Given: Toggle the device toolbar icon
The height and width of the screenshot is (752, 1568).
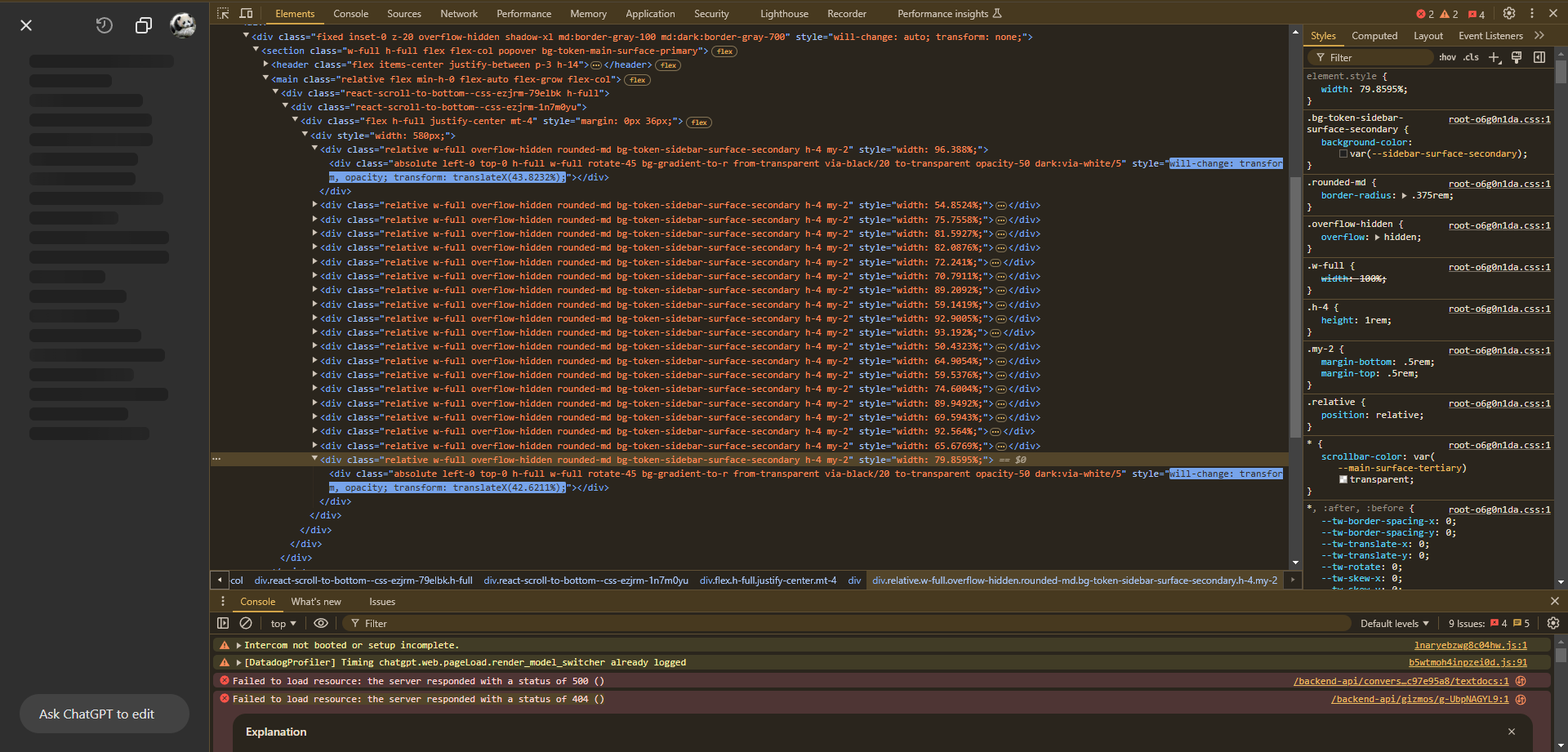Looking at the screenshot, I should (246, 13).
